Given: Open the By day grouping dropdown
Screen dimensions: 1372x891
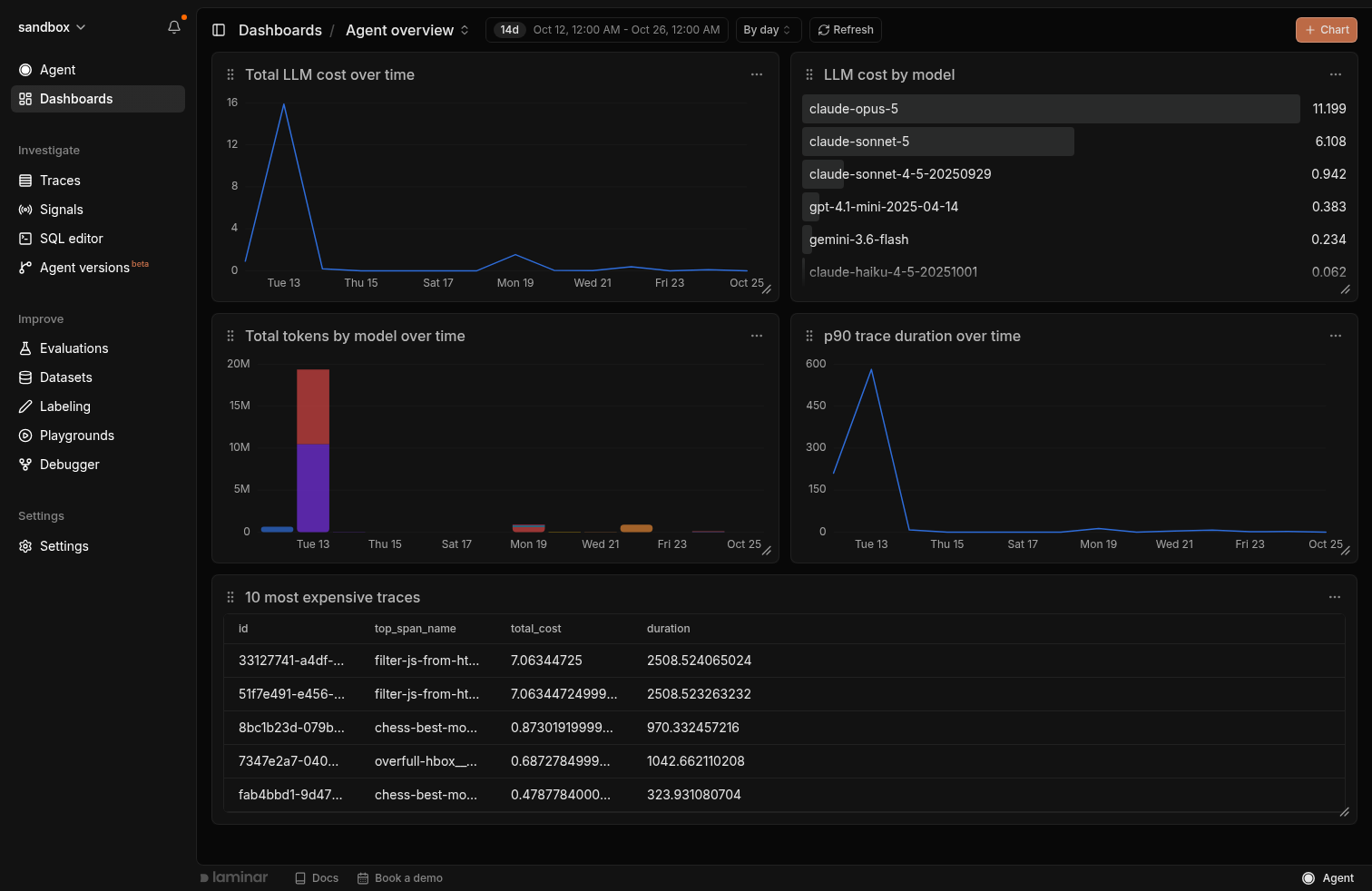Looking at the screenshot, I should 768,30.
